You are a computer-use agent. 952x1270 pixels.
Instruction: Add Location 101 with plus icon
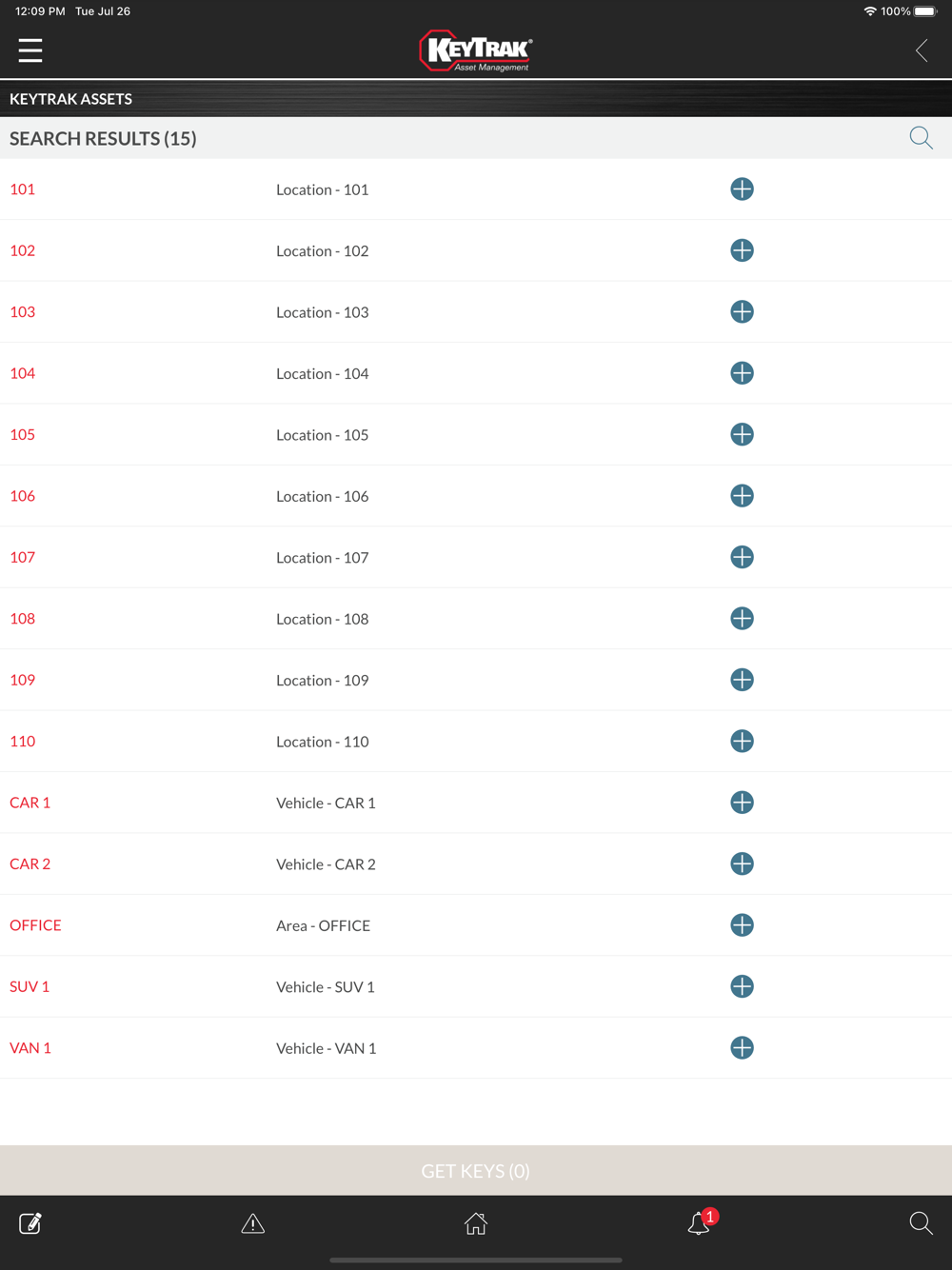742,189
